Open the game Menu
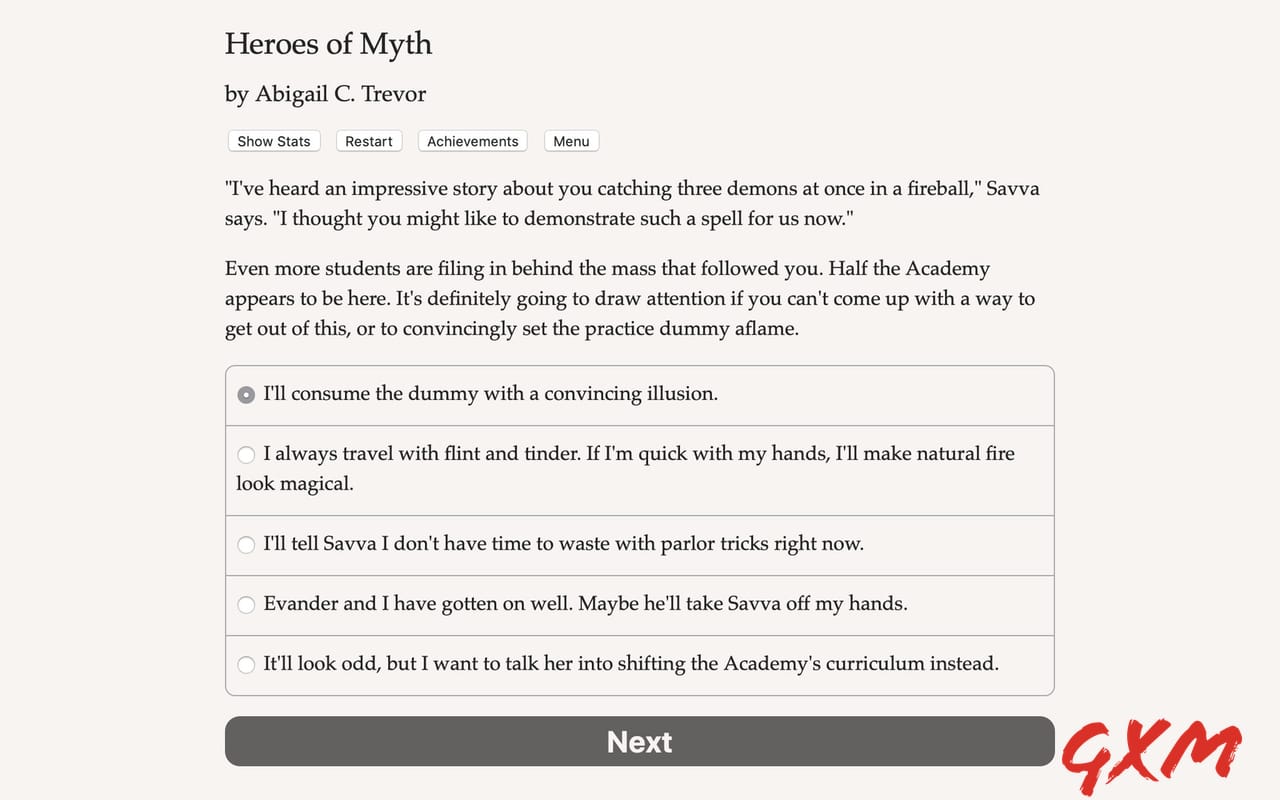Screen dimensions: 1280x800 (x=570, y=141)
